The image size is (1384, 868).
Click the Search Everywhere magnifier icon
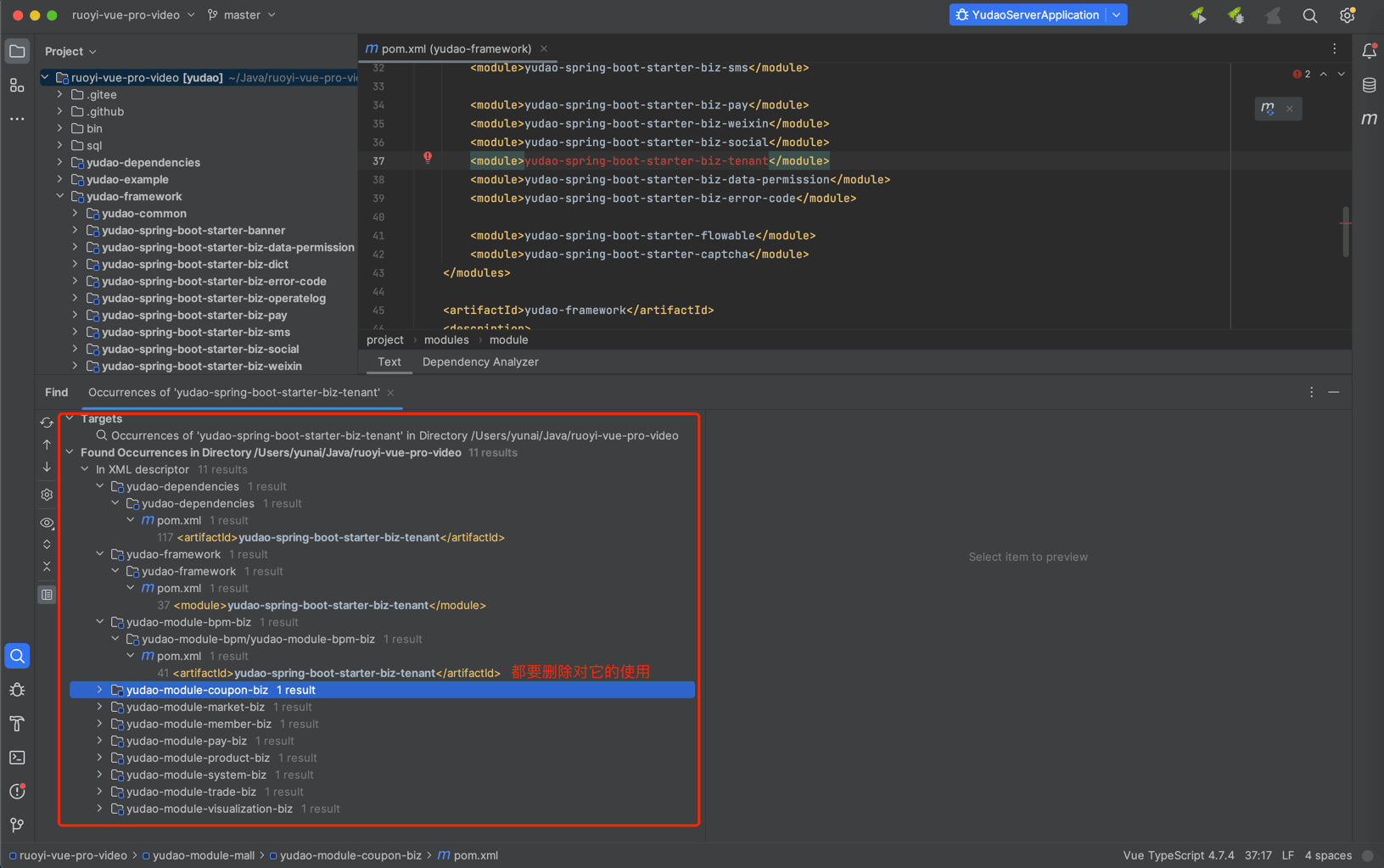tap(1309, 15)
